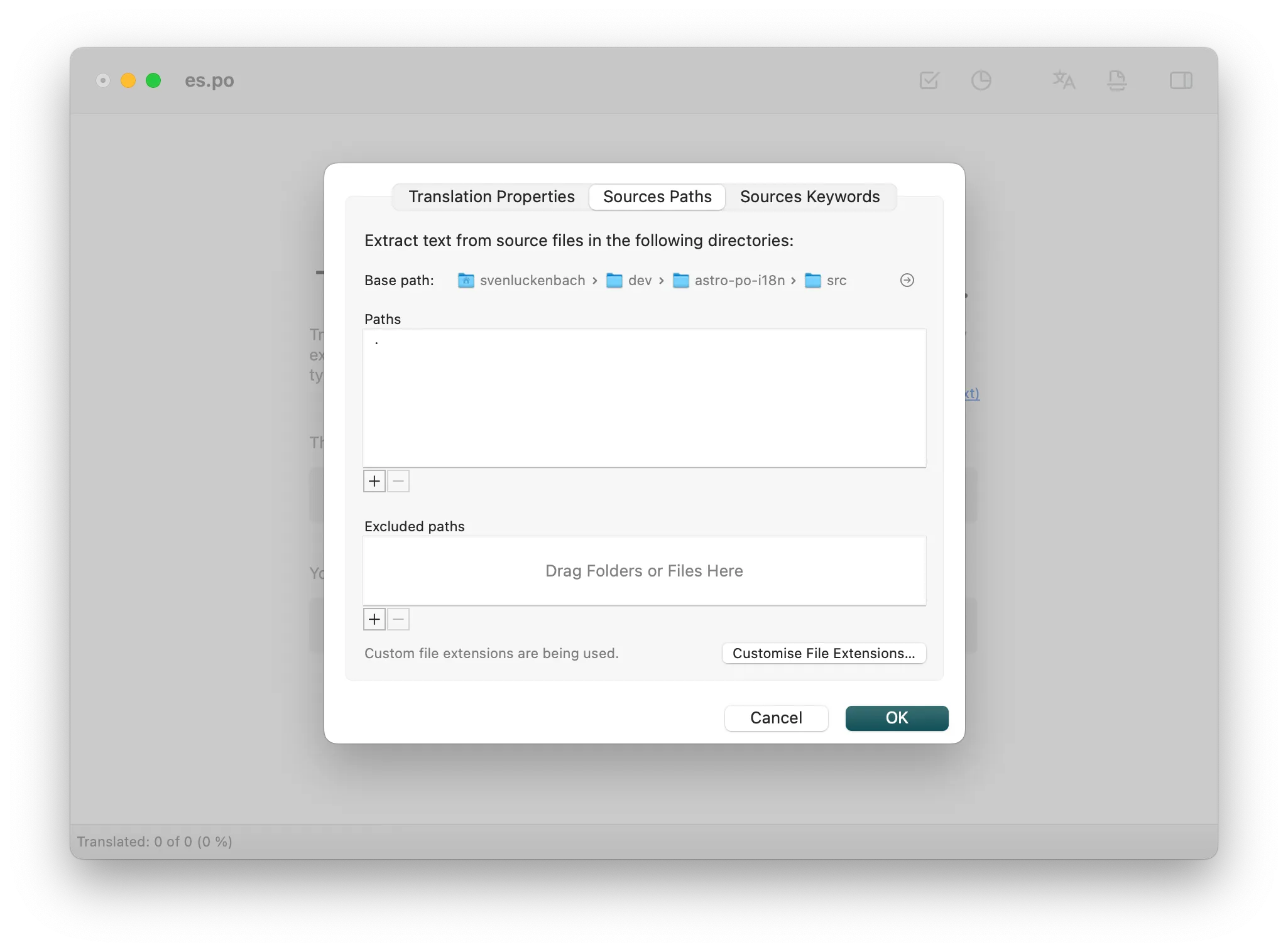
Task: Click the add path plus button
Action: (375, 480)
